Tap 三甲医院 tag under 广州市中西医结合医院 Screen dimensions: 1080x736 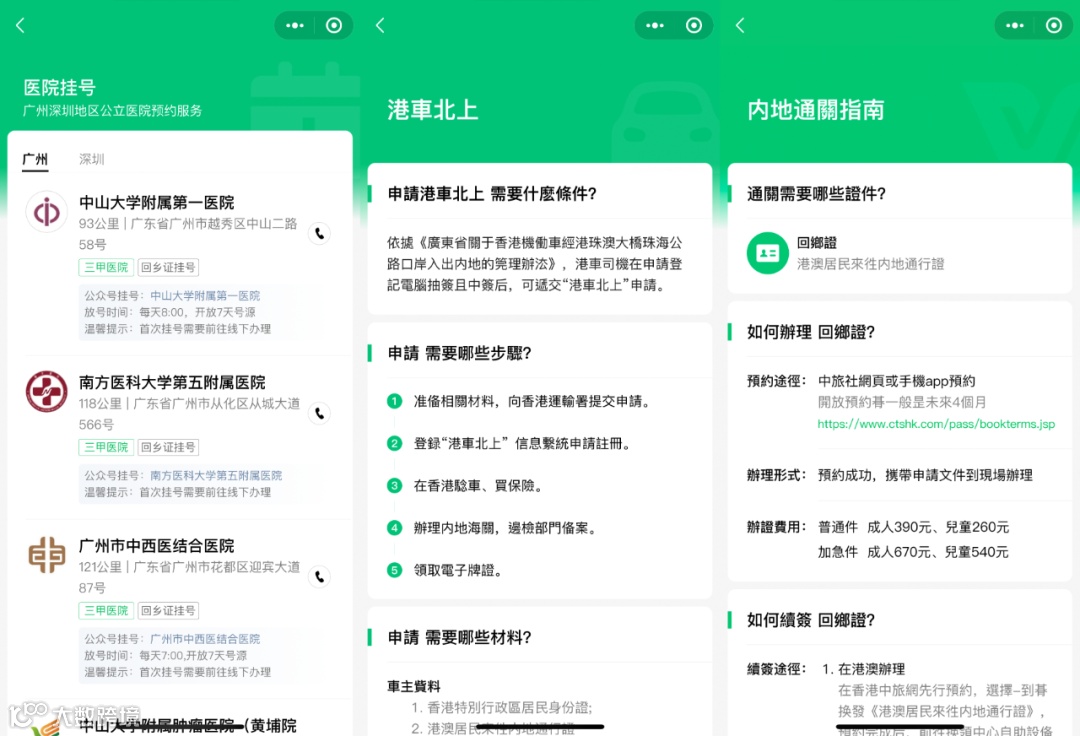click(x=106, y=610)
